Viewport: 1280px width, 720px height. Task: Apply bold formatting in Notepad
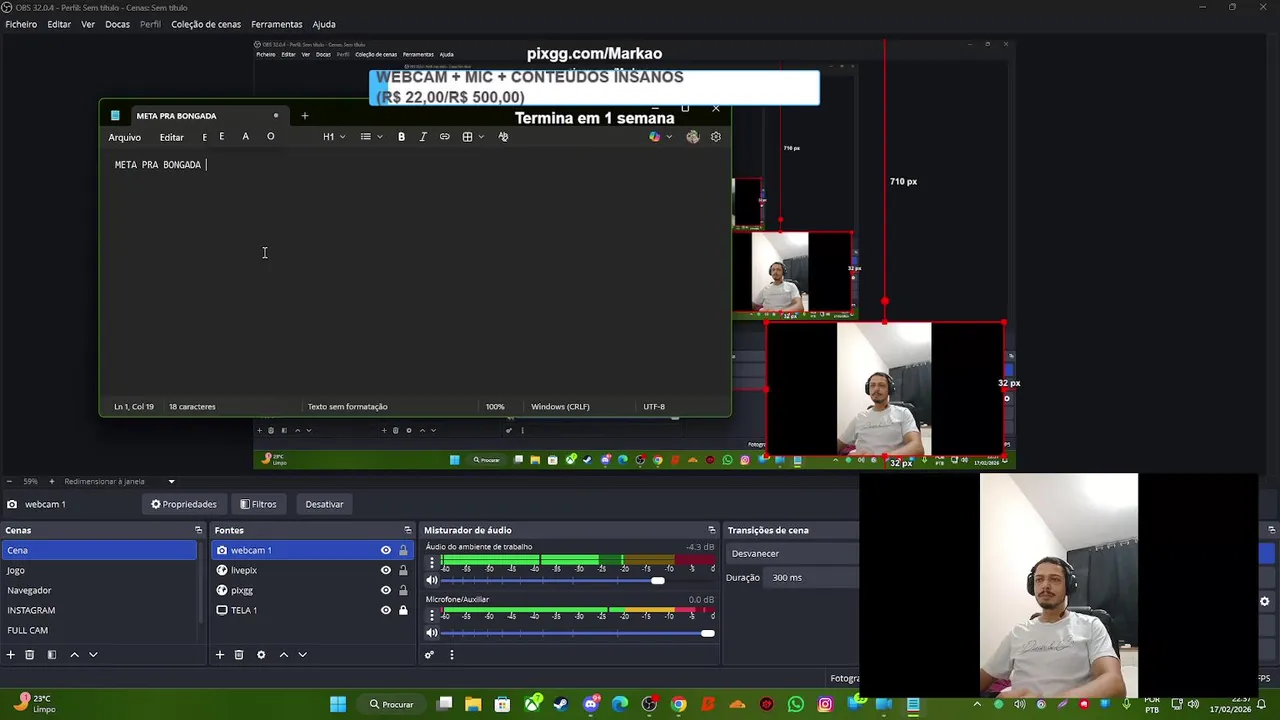tap(401, 137)
